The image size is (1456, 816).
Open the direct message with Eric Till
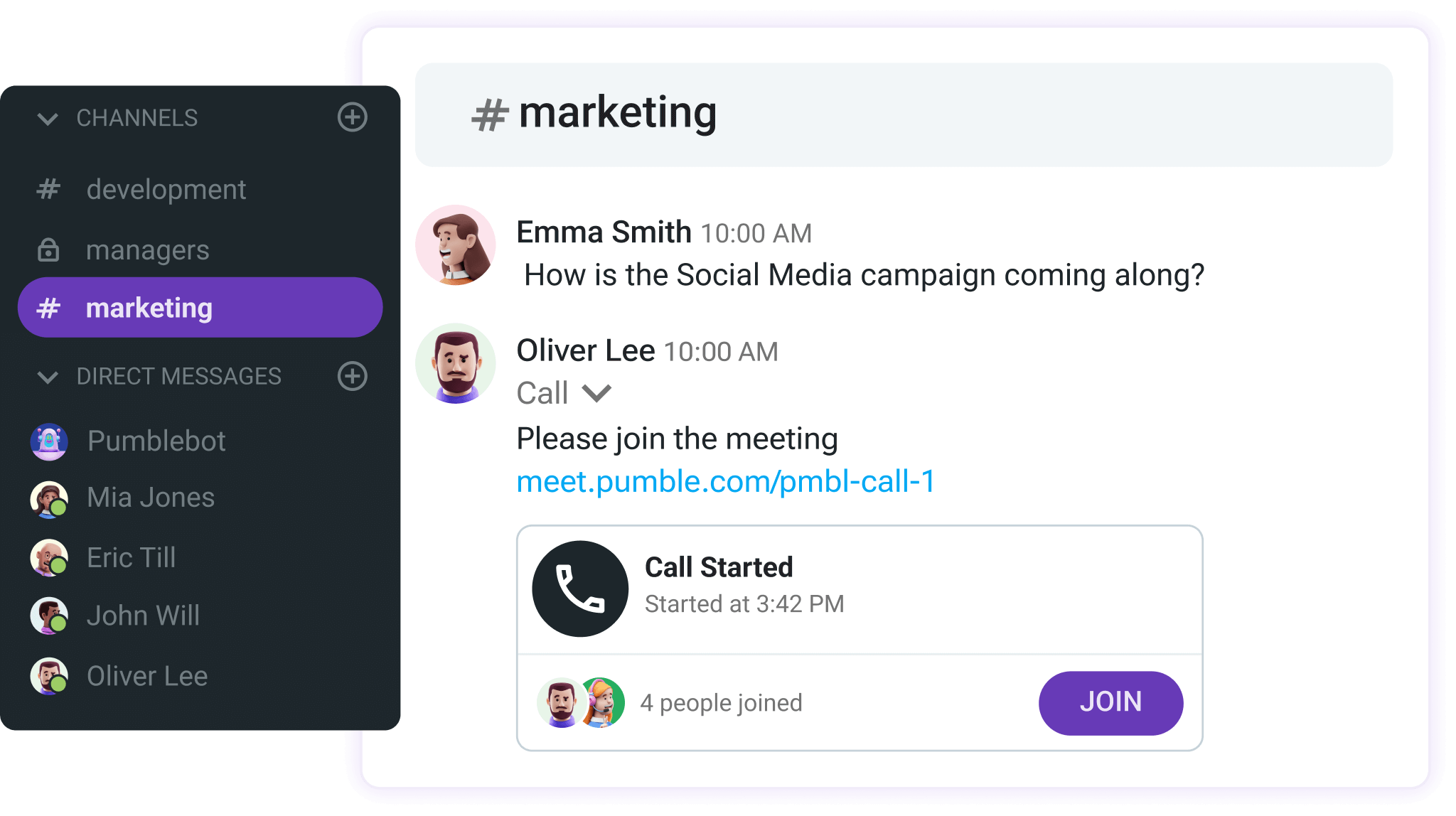(131, 557)
